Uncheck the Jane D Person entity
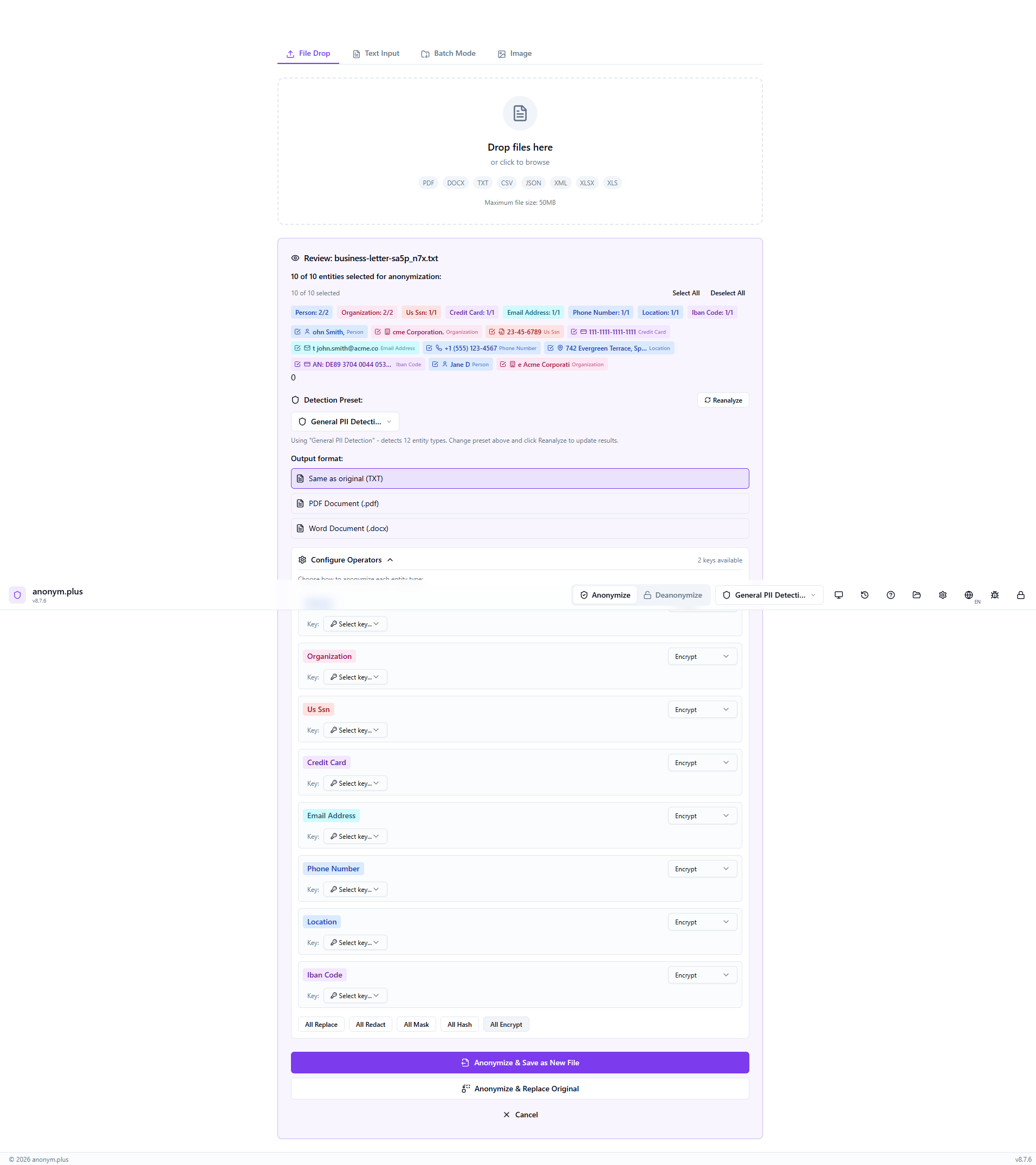 [436, 364]
